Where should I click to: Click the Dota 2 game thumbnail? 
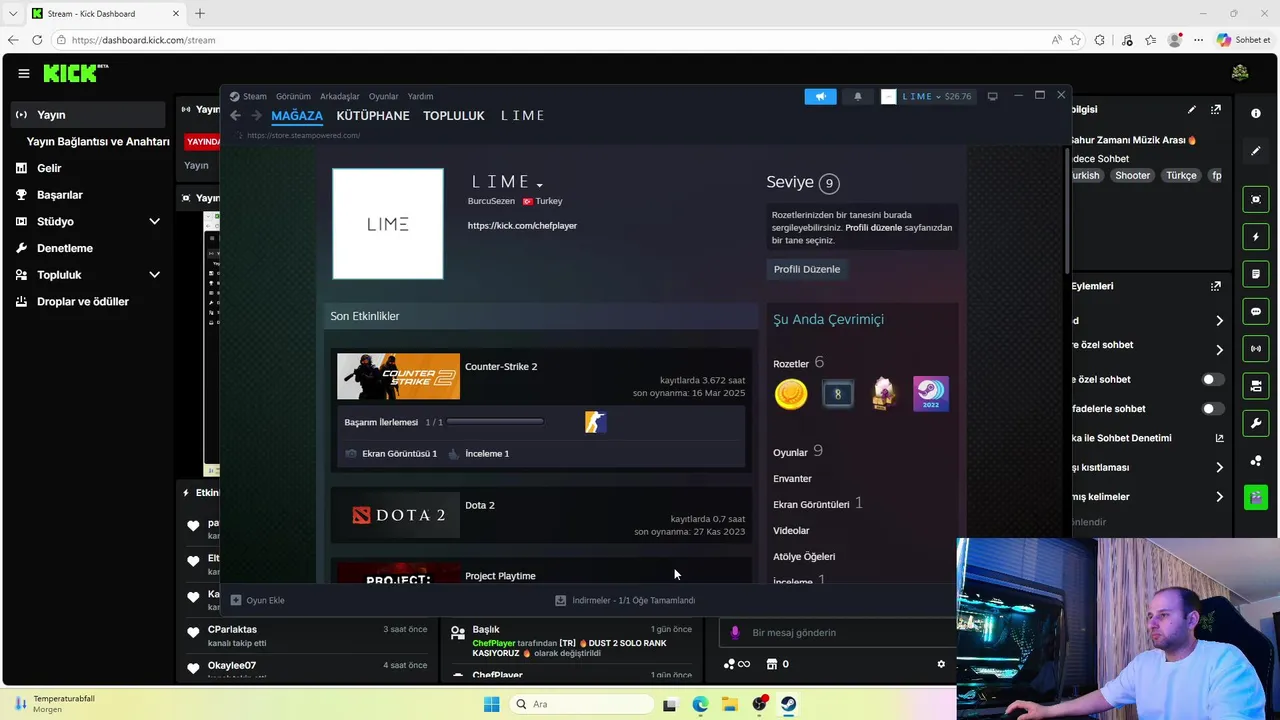[398, 516]
